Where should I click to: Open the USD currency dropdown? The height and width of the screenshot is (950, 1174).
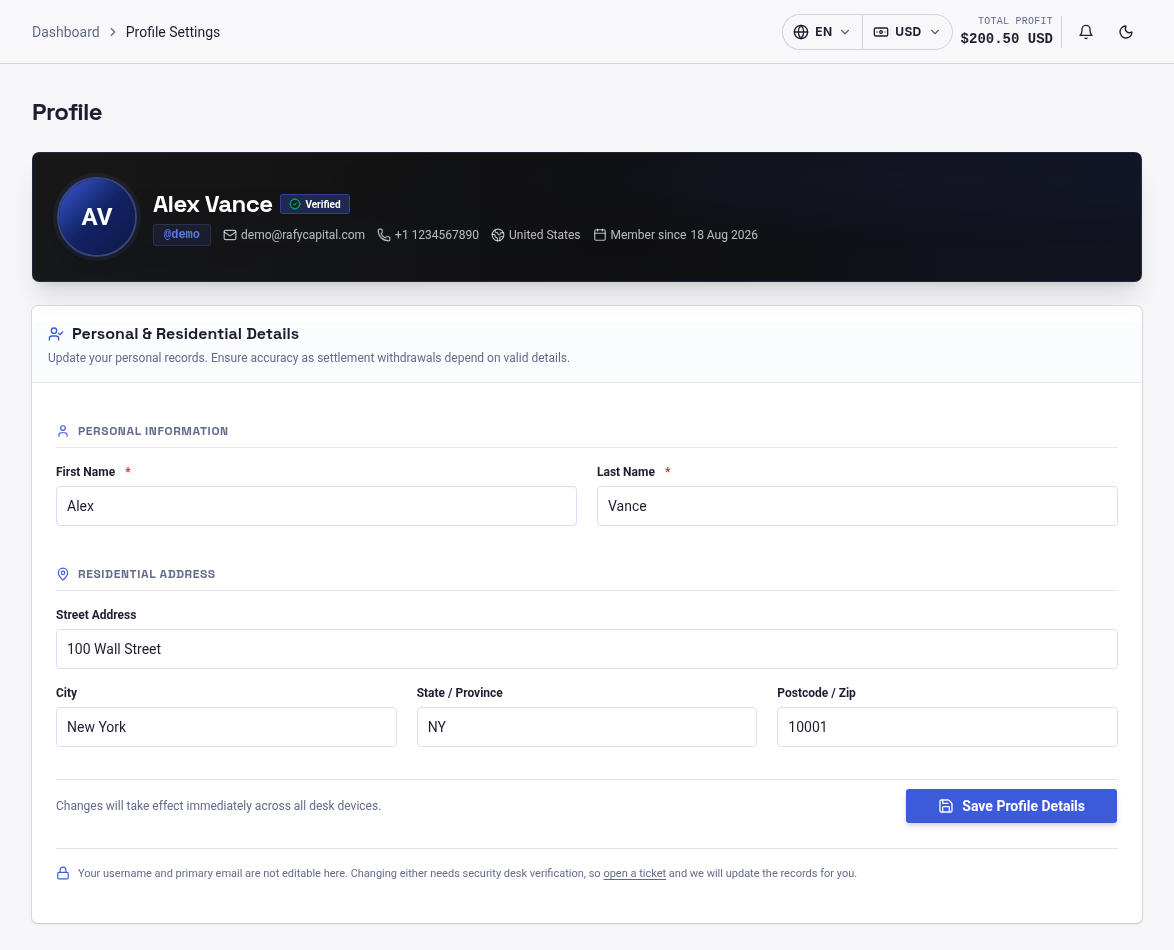907,31
